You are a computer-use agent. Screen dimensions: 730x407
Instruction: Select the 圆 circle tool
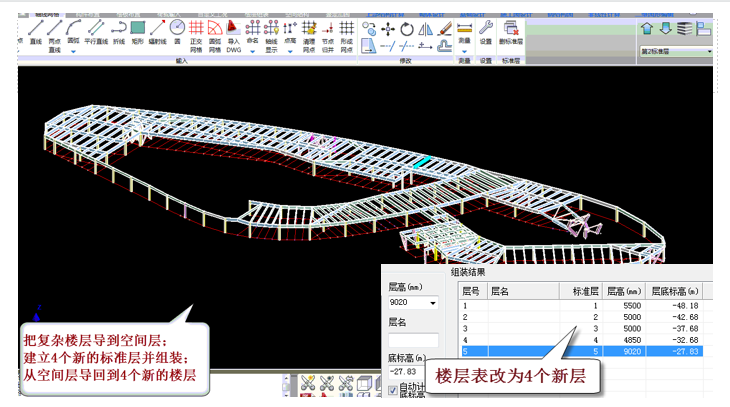pyautogui.click(x=177, y=32)
